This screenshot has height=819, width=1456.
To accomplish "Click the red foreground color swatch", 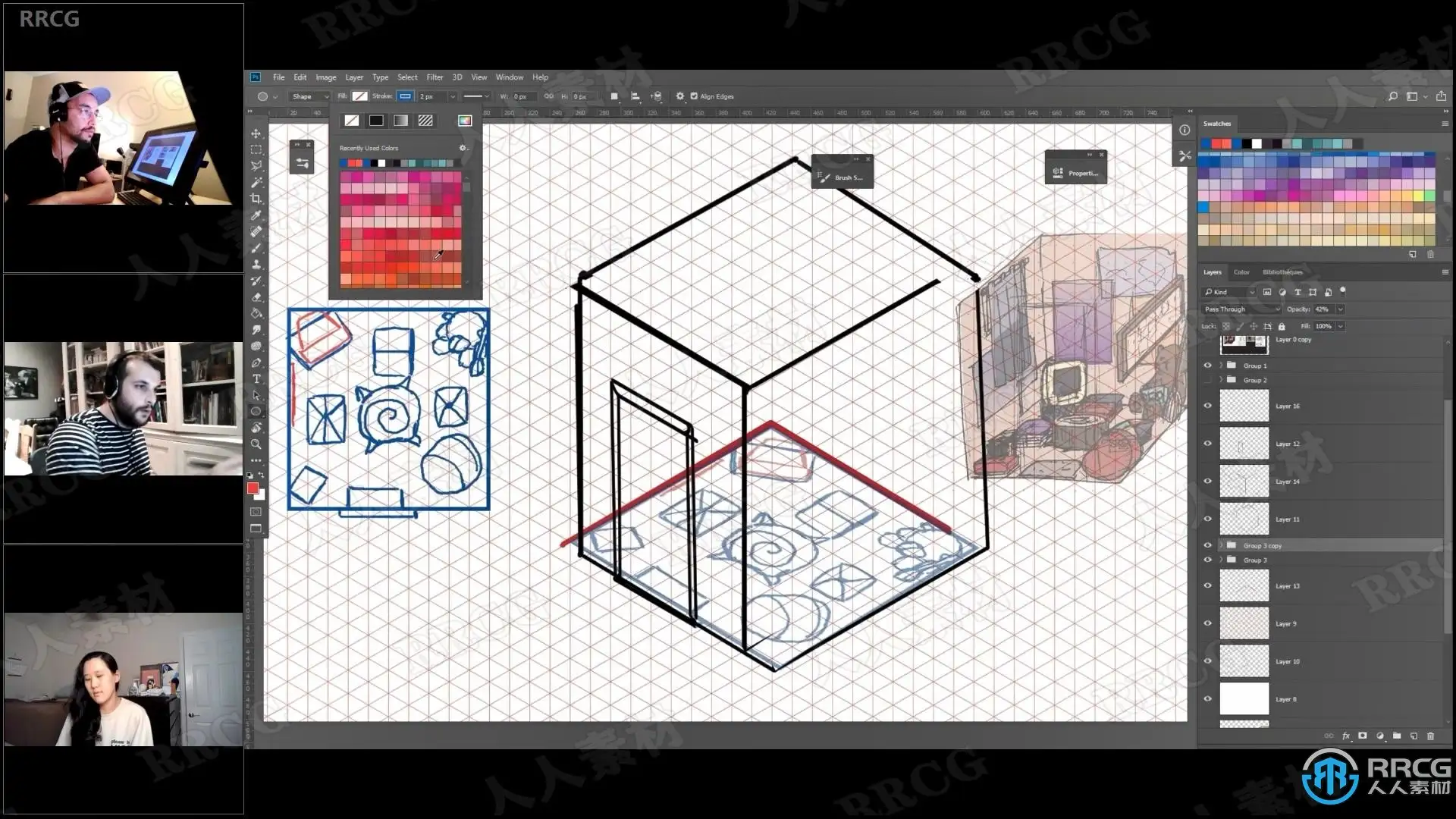I will 253,488.
